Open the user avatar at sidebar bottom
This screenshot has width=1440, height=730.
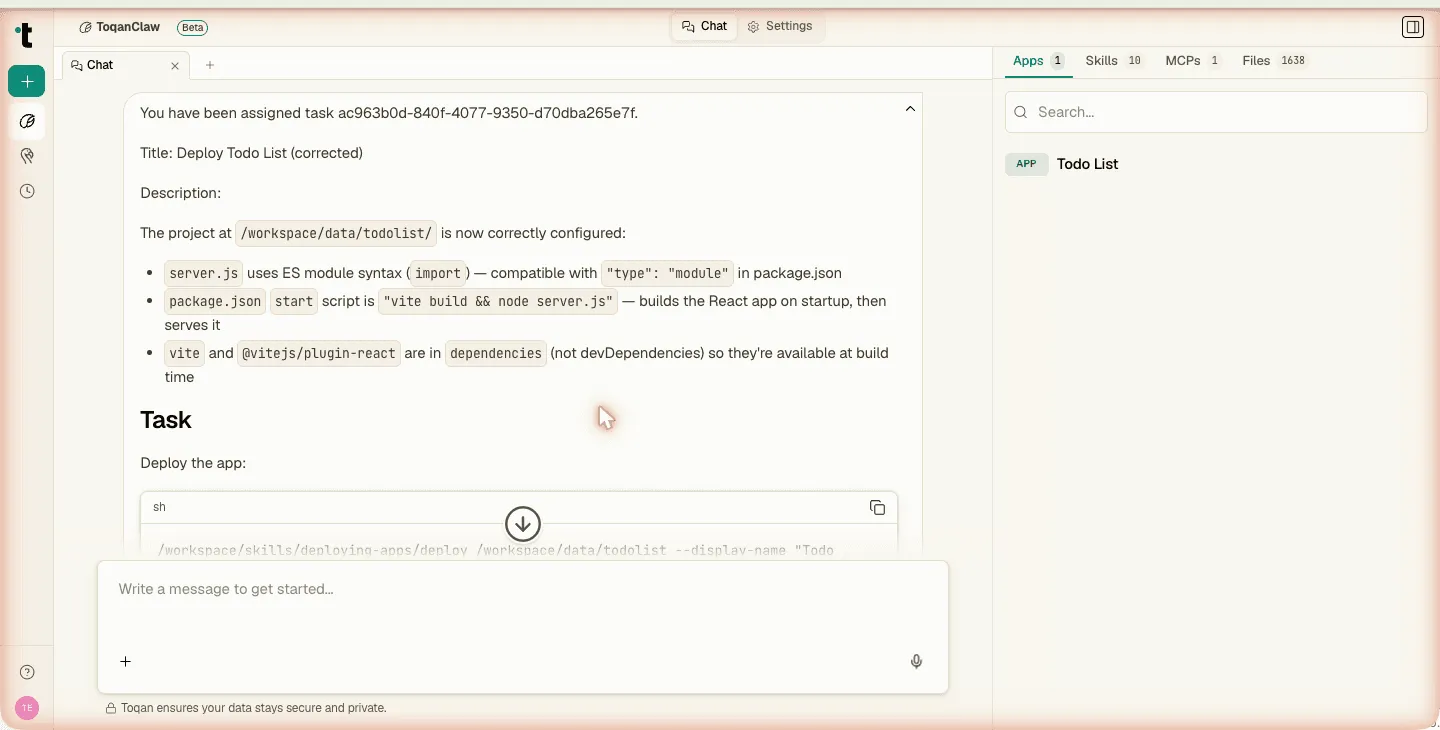pyautogui.click(x=27, y=708)
